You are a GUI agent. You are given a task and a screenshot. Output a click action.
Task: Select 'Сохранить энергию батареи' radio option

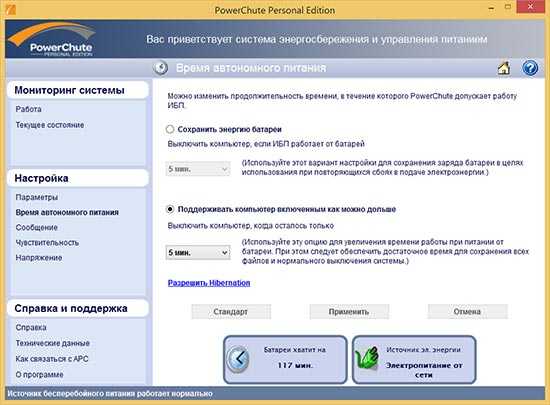pos(170,129)
